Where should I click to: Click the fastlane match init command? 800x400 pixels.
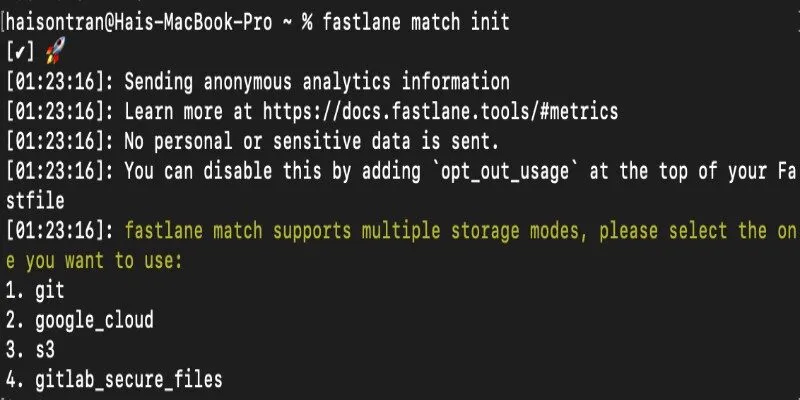[x=416, y=22]
